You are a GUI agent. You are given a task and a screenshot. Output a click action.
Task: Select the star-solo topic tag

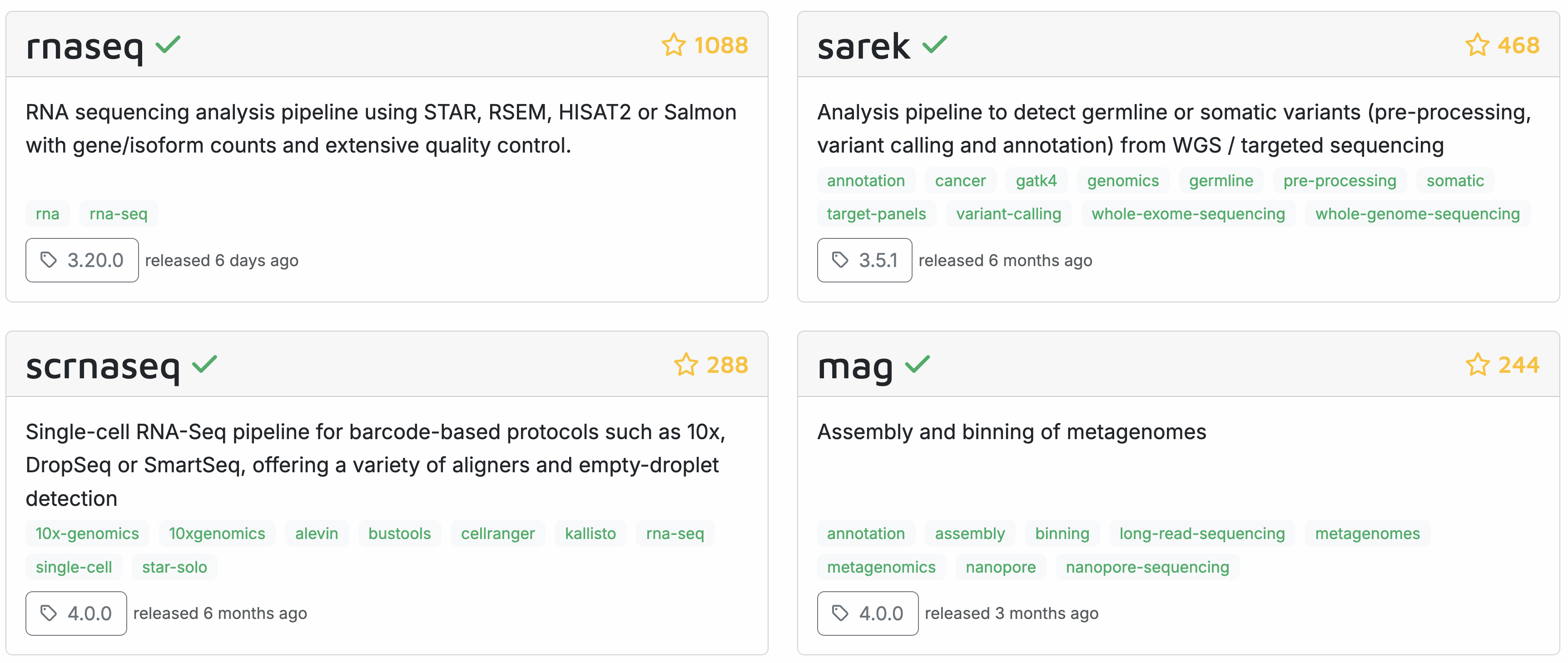tap(175, 567)
